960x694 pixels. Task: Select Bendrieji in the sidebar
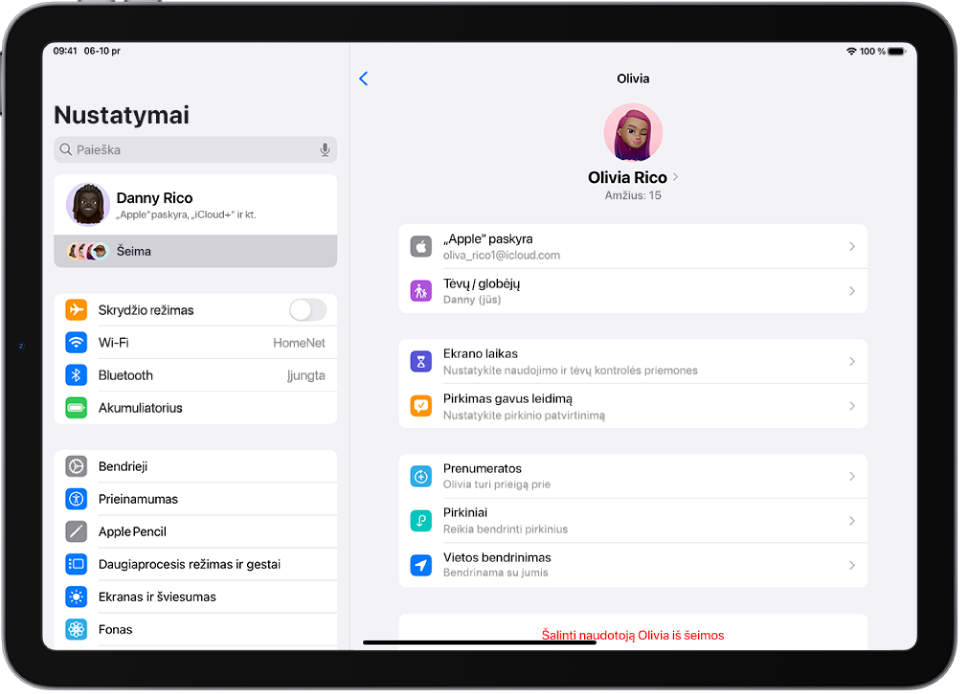pos(195,466)
